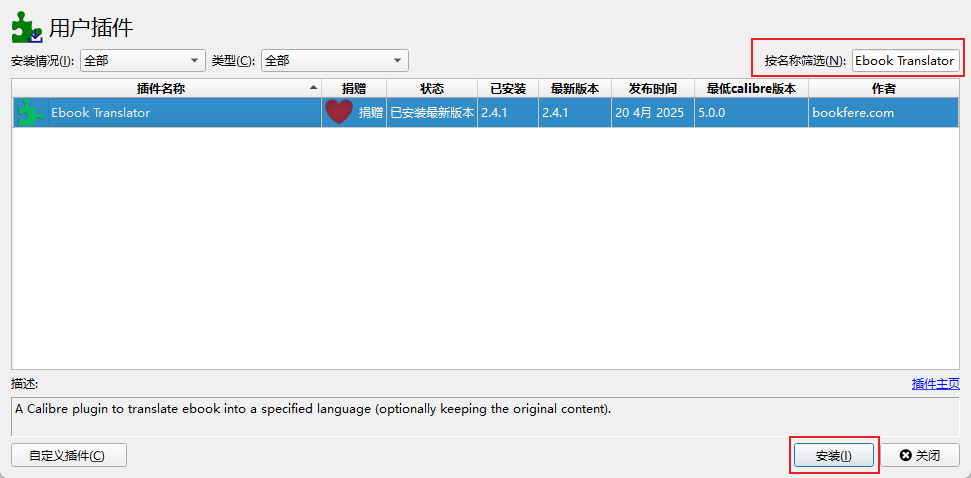Click the plugin description text box
Image resolution: width=971 pixels, height=478 pixels.
tap(485, 415)
